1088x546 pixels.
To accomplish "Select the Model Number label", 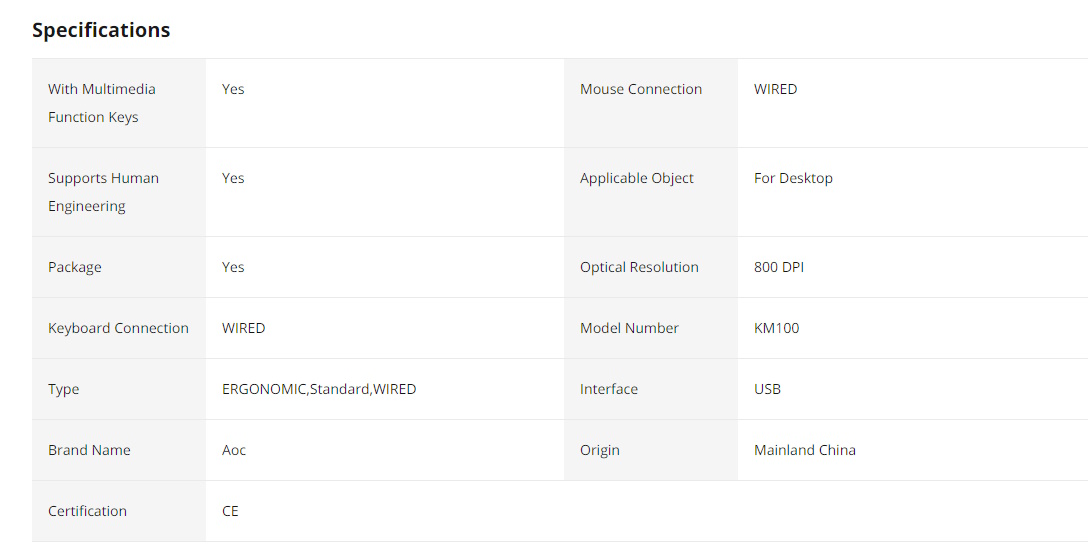I will 629,328.
